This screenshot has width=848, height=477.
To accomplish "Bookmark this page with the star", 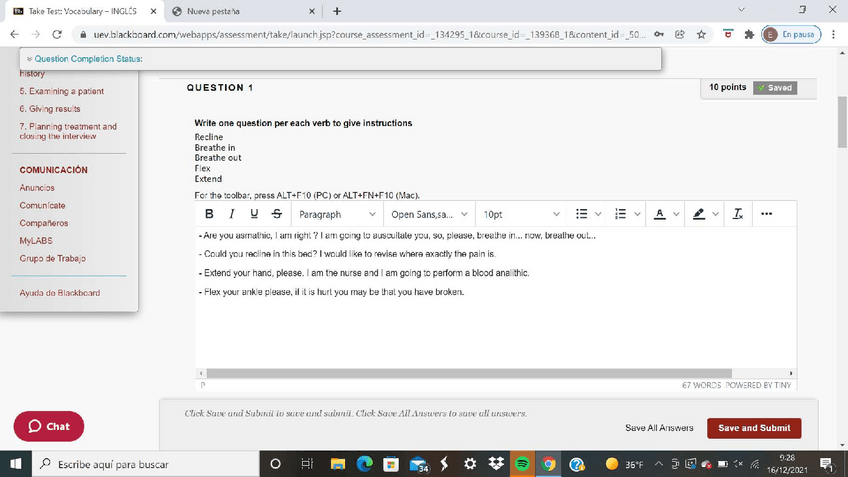I will (701, 35).
